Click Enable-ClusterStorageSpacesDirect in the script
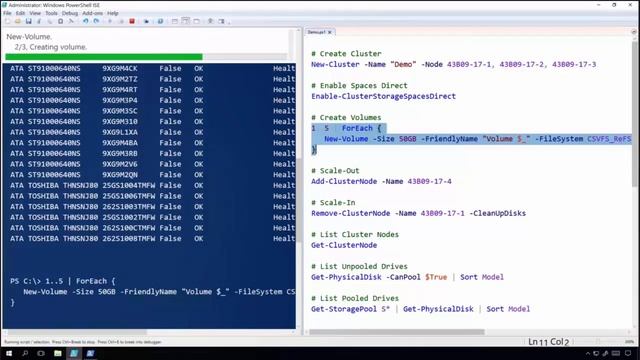This screenshot has width=640, height=360. click(383, 96)
